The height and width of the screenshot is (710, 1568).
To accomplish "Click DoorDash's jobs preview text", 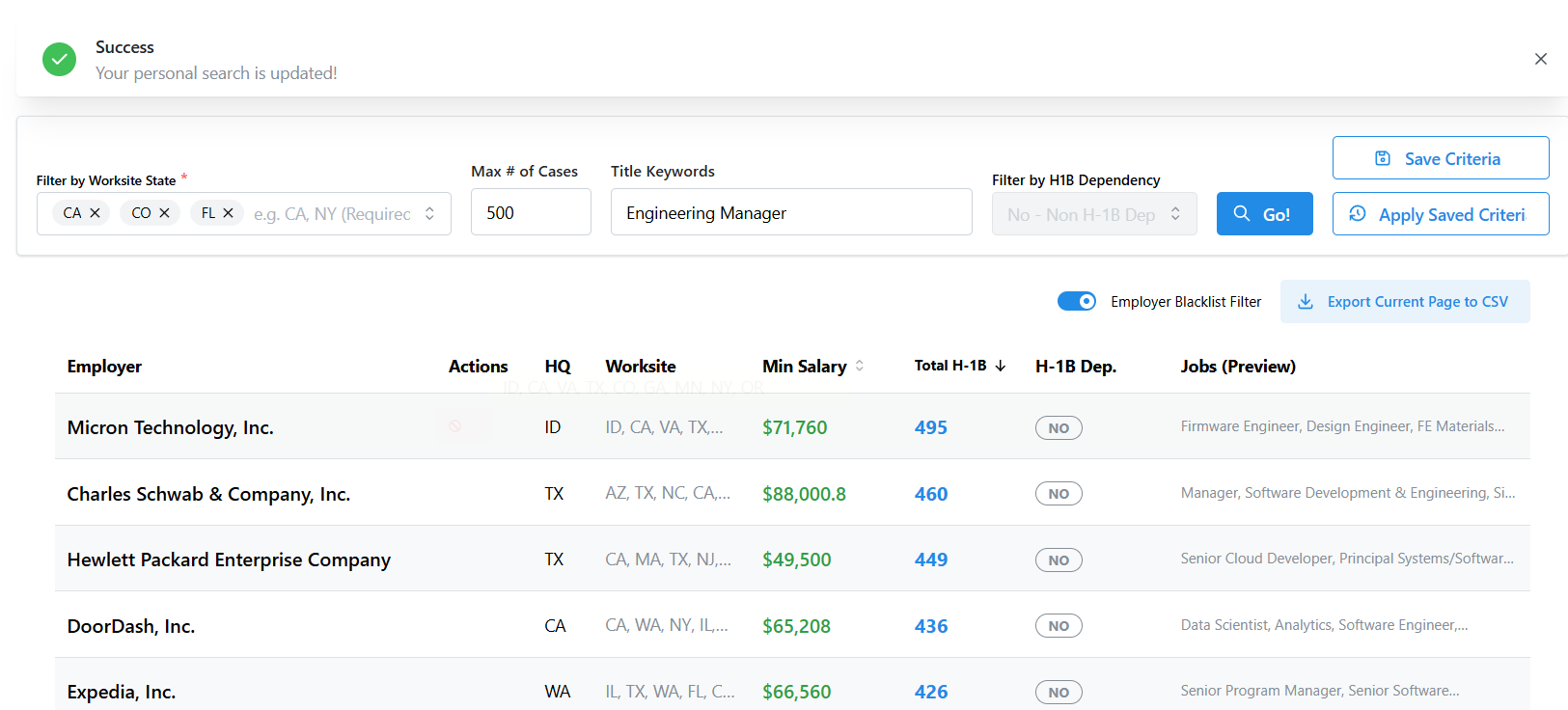I will (x=1324, y=625).
